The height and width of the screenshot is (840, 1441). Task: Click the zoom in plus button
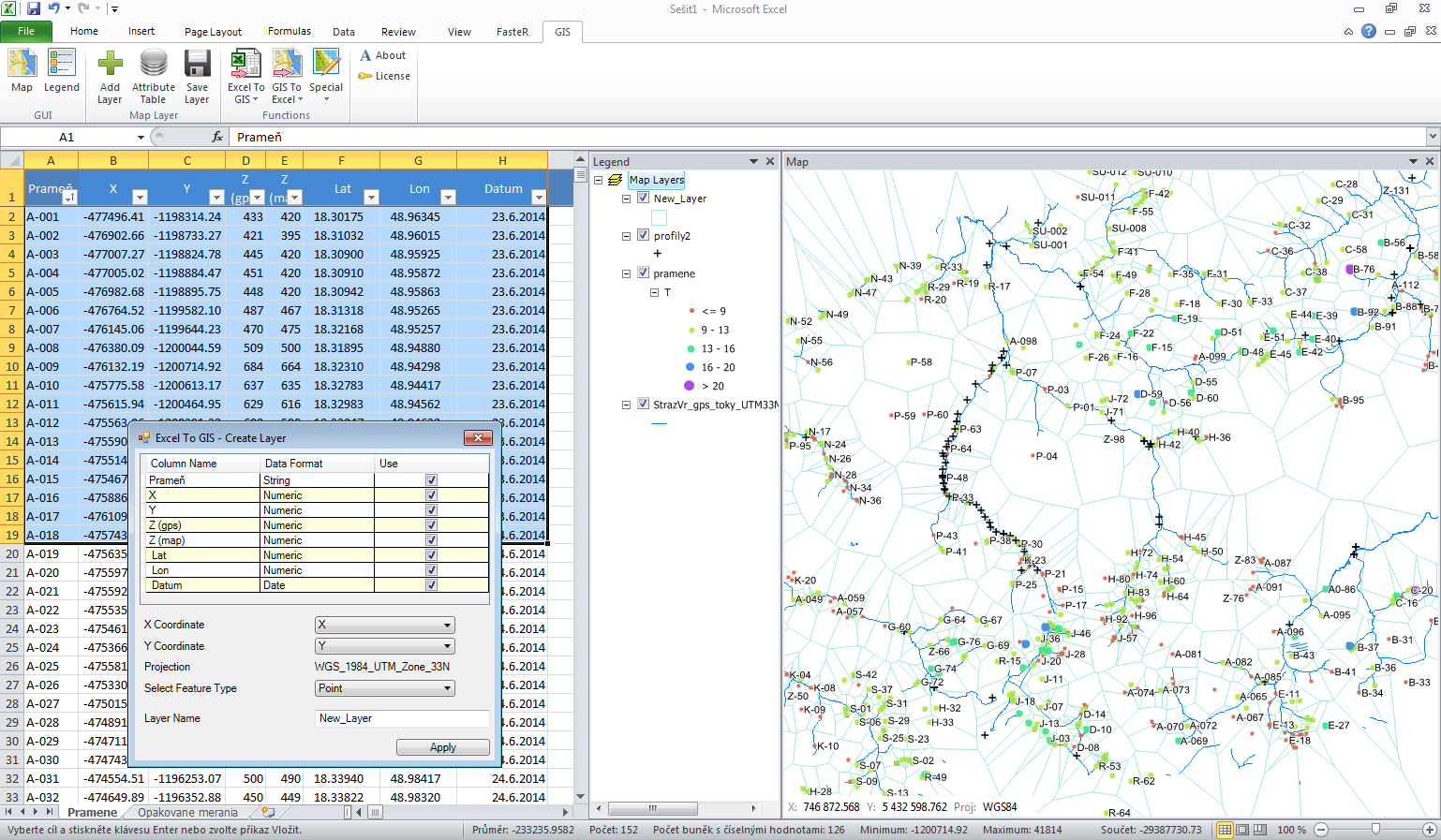click(x=1430, y=830)
